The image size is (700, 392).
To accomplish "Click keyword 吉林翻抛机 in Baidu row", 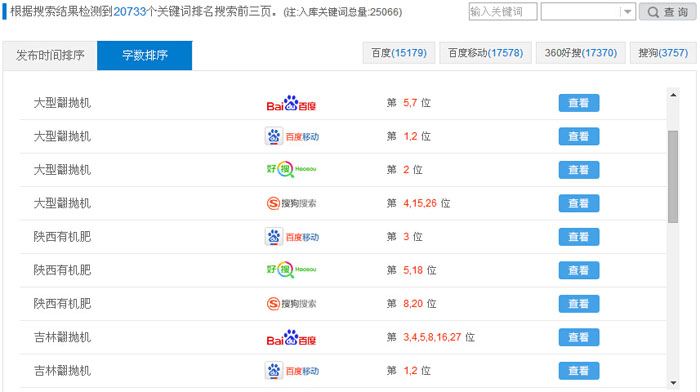I will (62, 338).
